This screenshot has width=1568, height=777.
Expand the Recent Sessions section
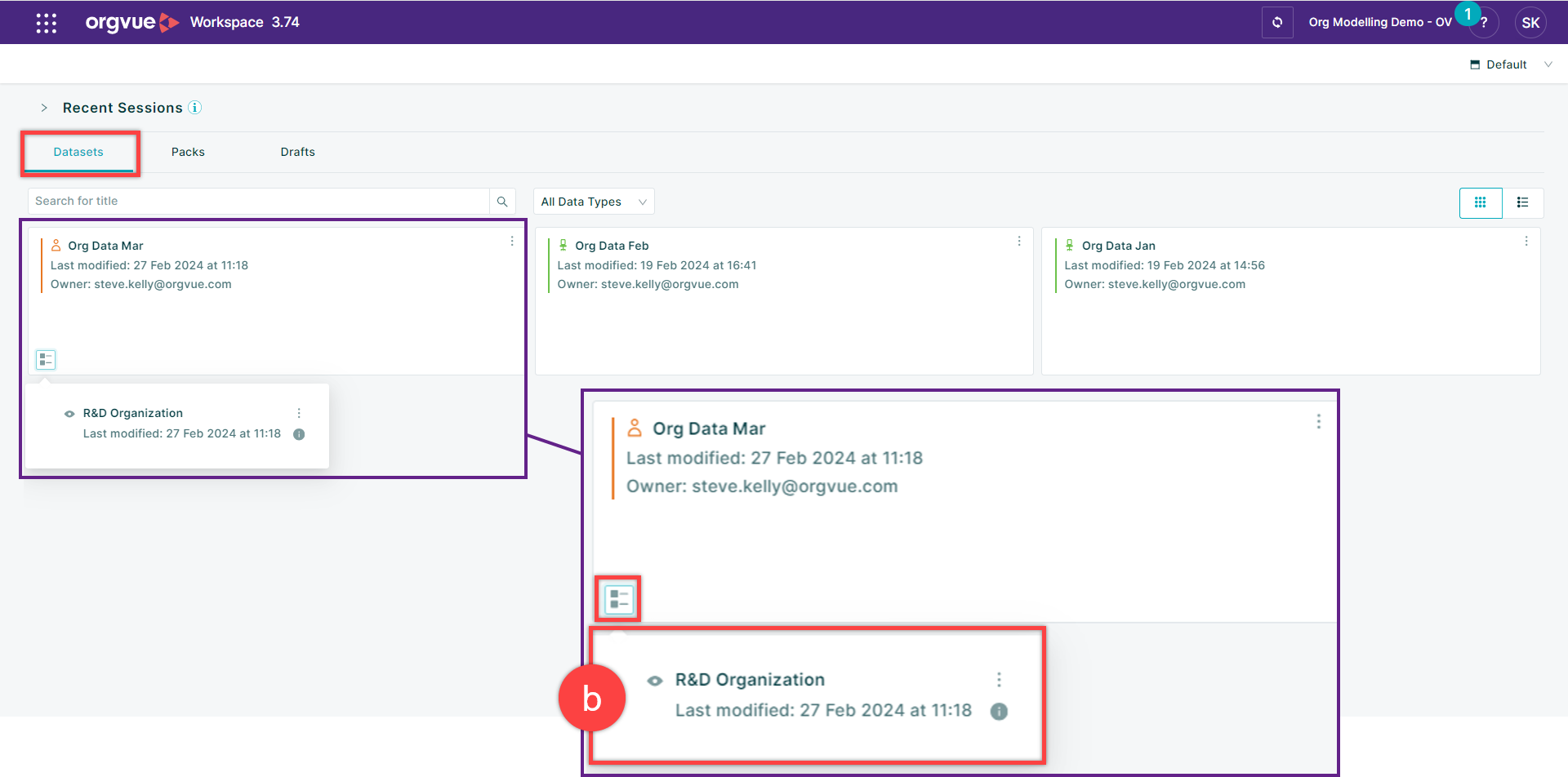click(x=44, y=108)
